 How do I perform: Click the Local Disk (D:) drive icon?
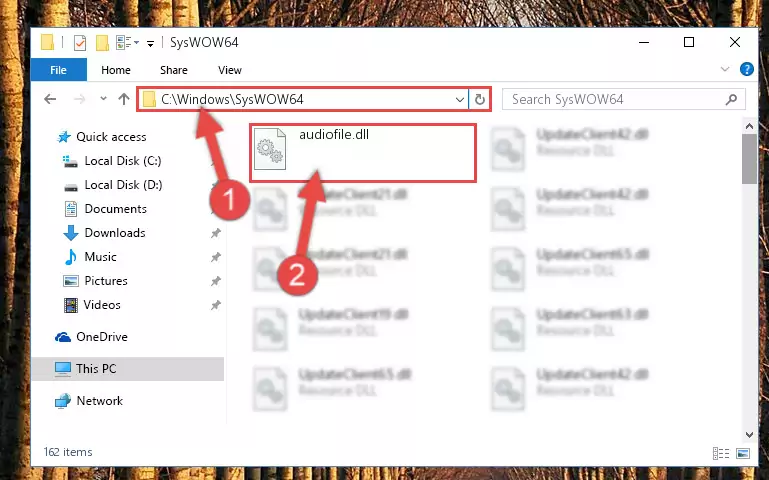point(71,187)
